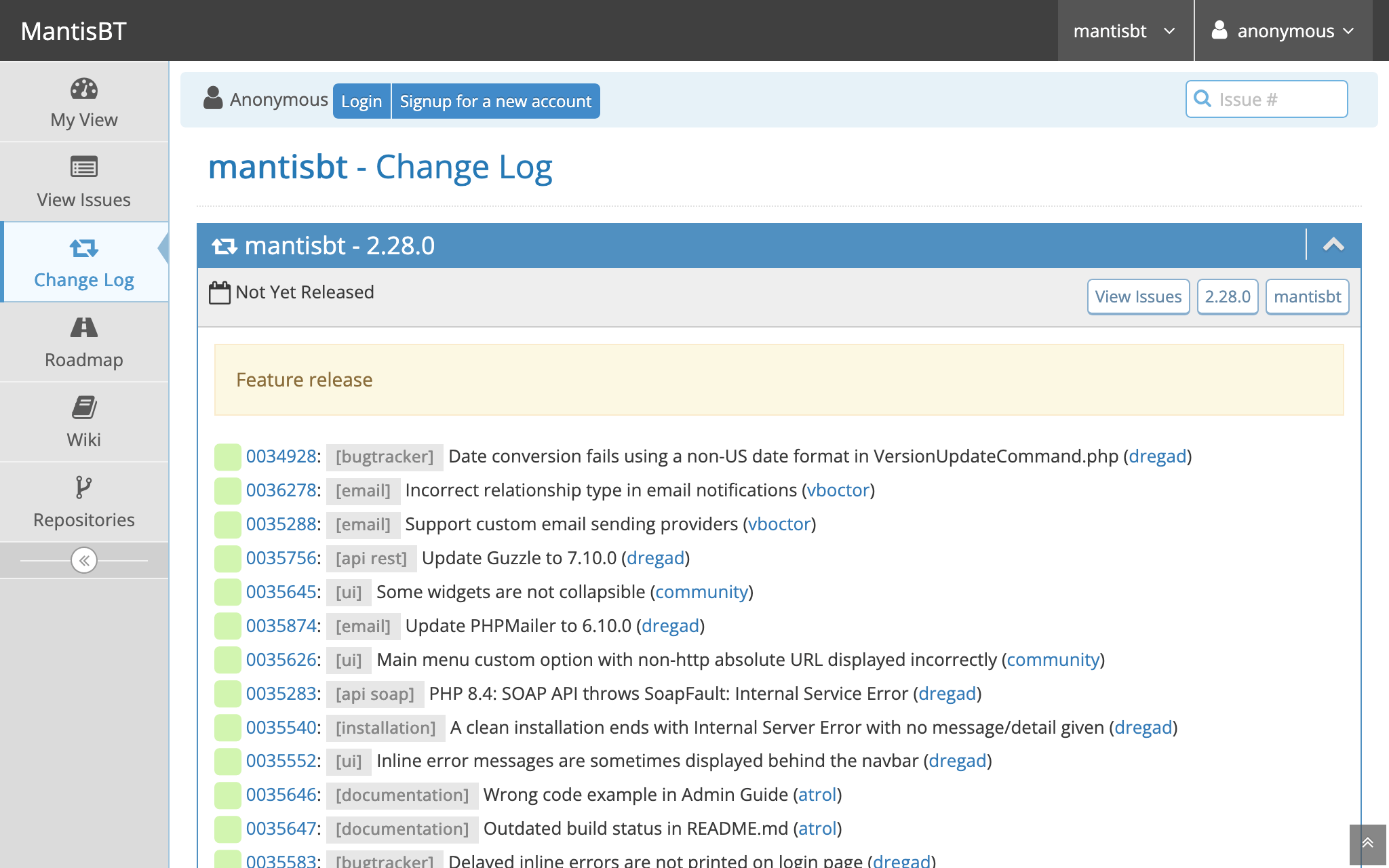Open the My View dashboard icon

(x=84, y=89)
